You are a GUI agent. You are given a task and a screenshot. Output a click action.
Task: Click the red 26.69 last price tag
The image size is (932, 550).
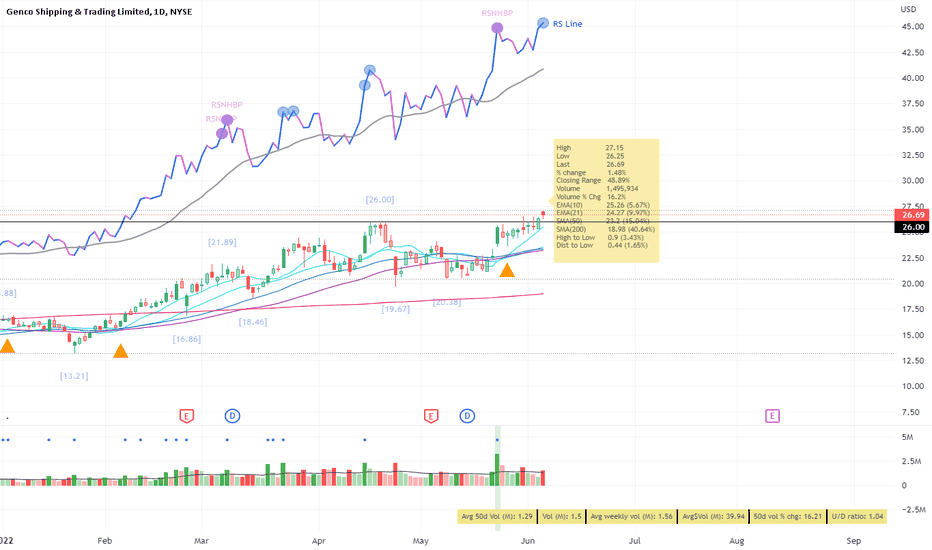pos(913,215)
